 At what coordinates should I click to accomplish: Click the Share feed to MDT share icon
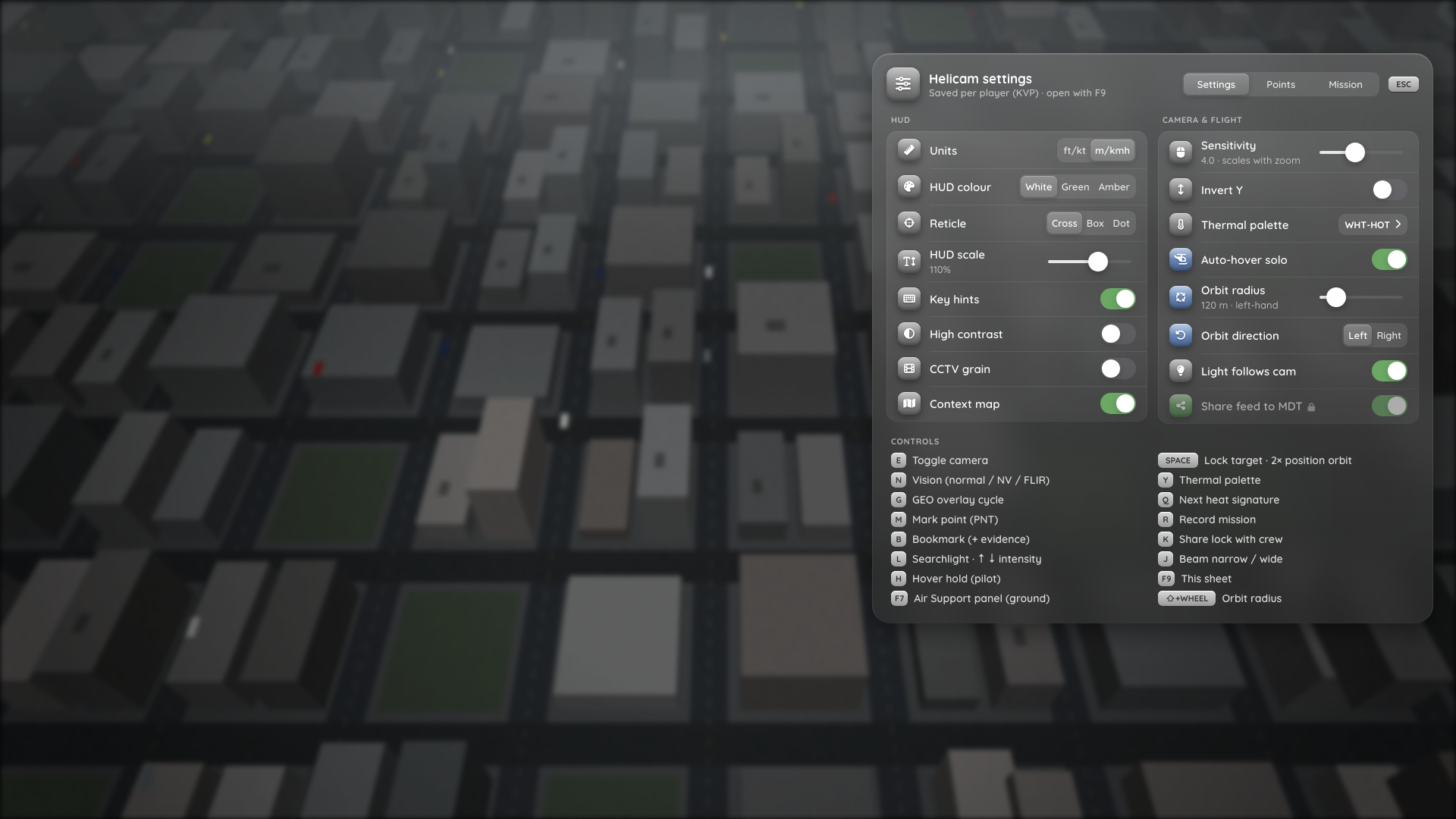click(1180, 406)
